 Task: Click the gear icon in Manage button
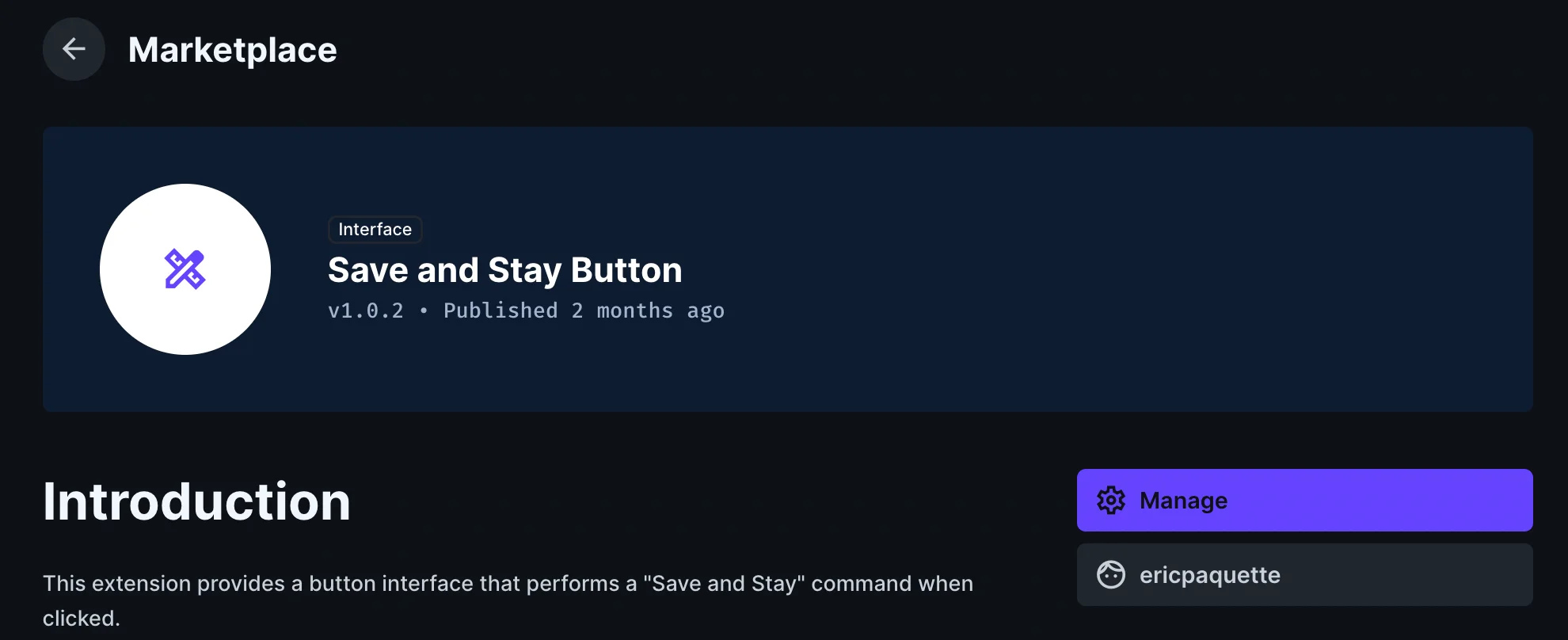pyautogui.click(x=1110, y=501)
